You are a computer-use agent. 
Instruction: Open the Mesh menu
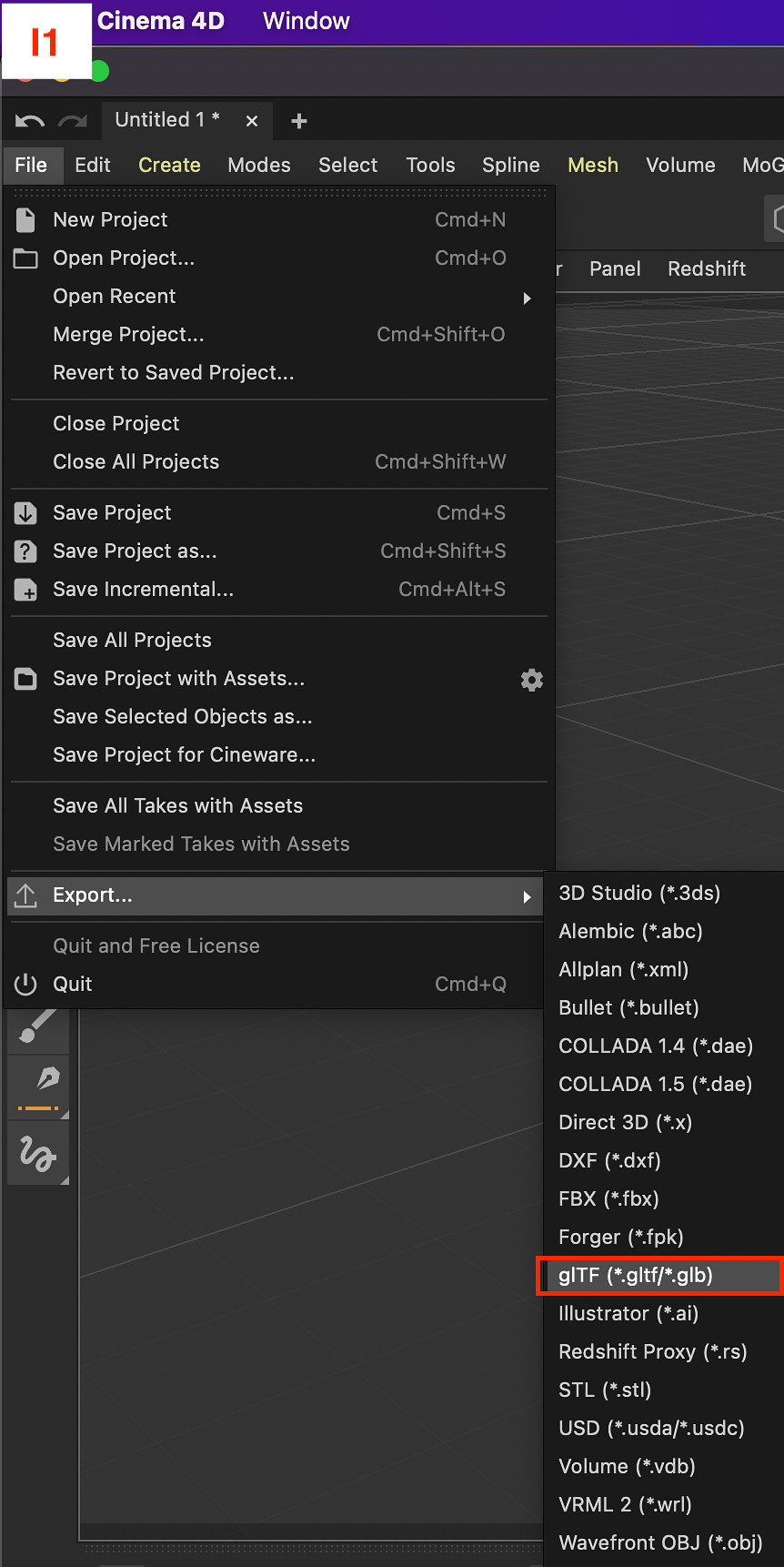click(593, 165)
